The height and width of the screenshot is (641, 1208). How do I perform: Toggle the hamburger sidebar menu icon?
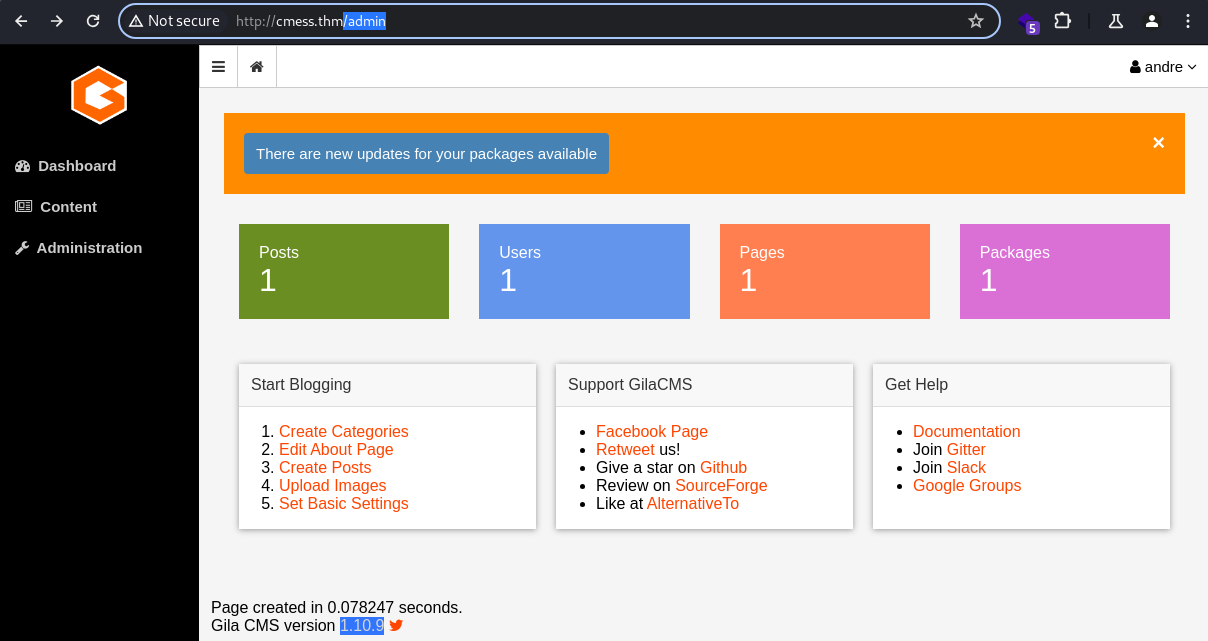(x=218, y=66)
